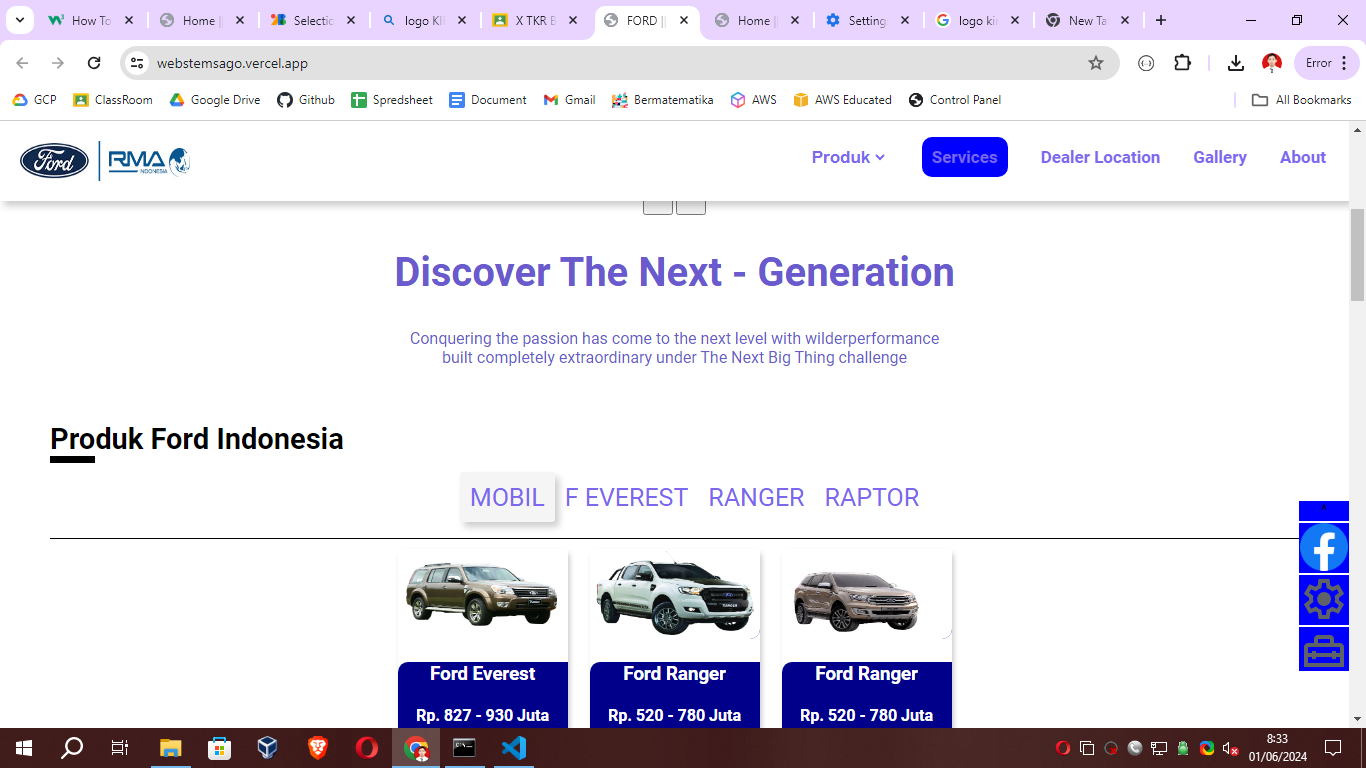Open the GCP bookmark
The height and width of the screenshot is (768, 1366).
click(x=34, y=100)
